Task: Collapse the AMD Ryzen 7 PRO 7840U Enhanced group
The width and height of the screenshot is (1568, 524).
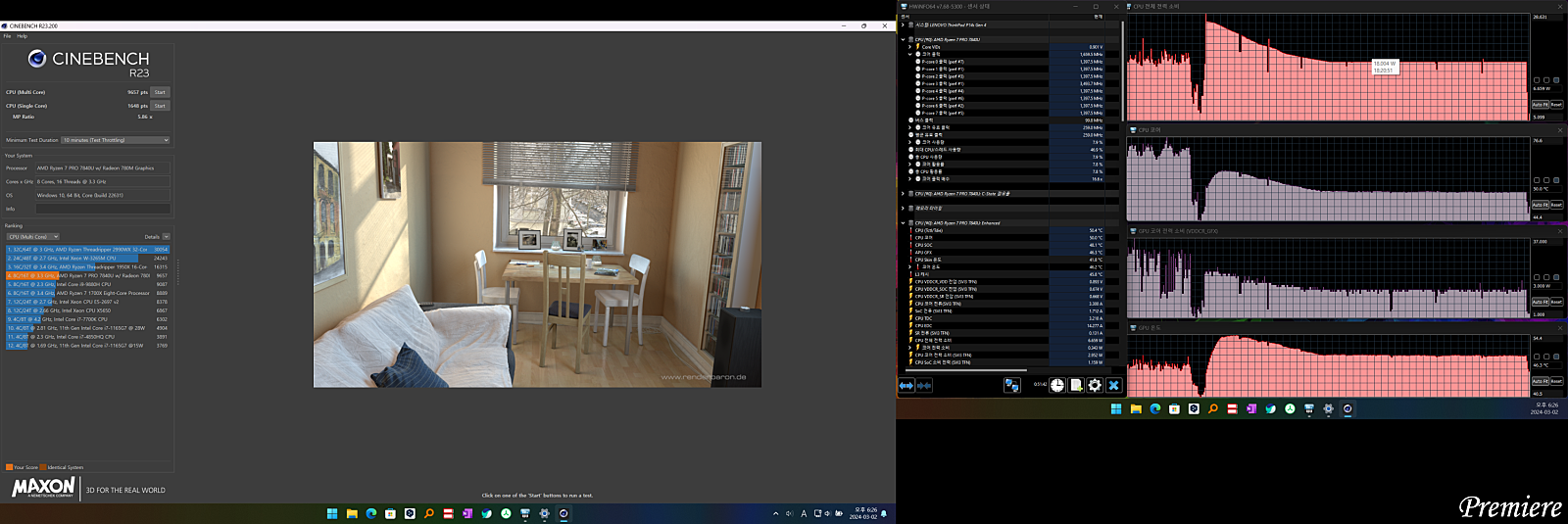Action: (x=904, y=223)
